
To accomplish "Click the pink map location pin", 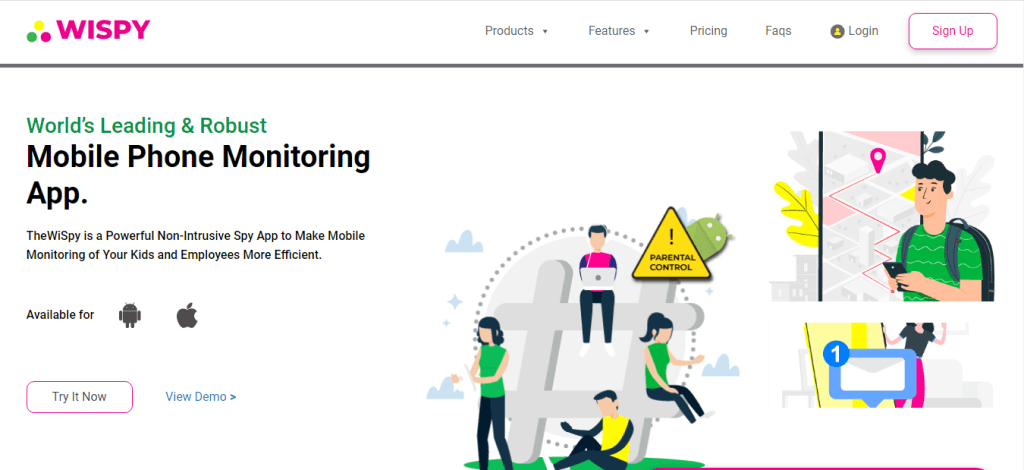I will 878,160.
